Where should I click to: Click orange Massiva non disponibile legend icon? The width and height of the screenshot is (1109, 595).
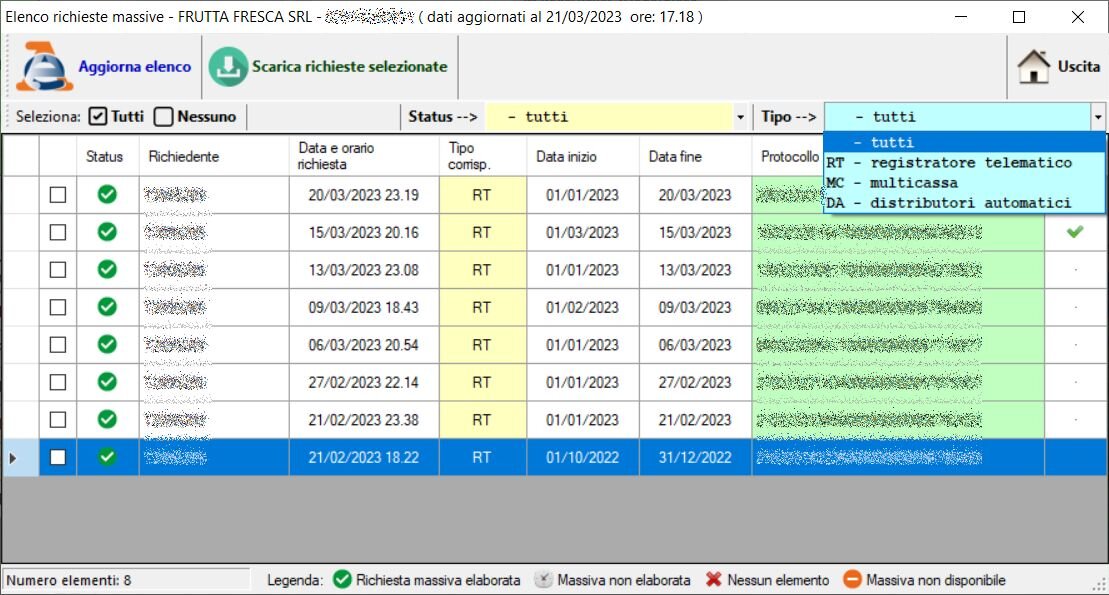(852, 580)
